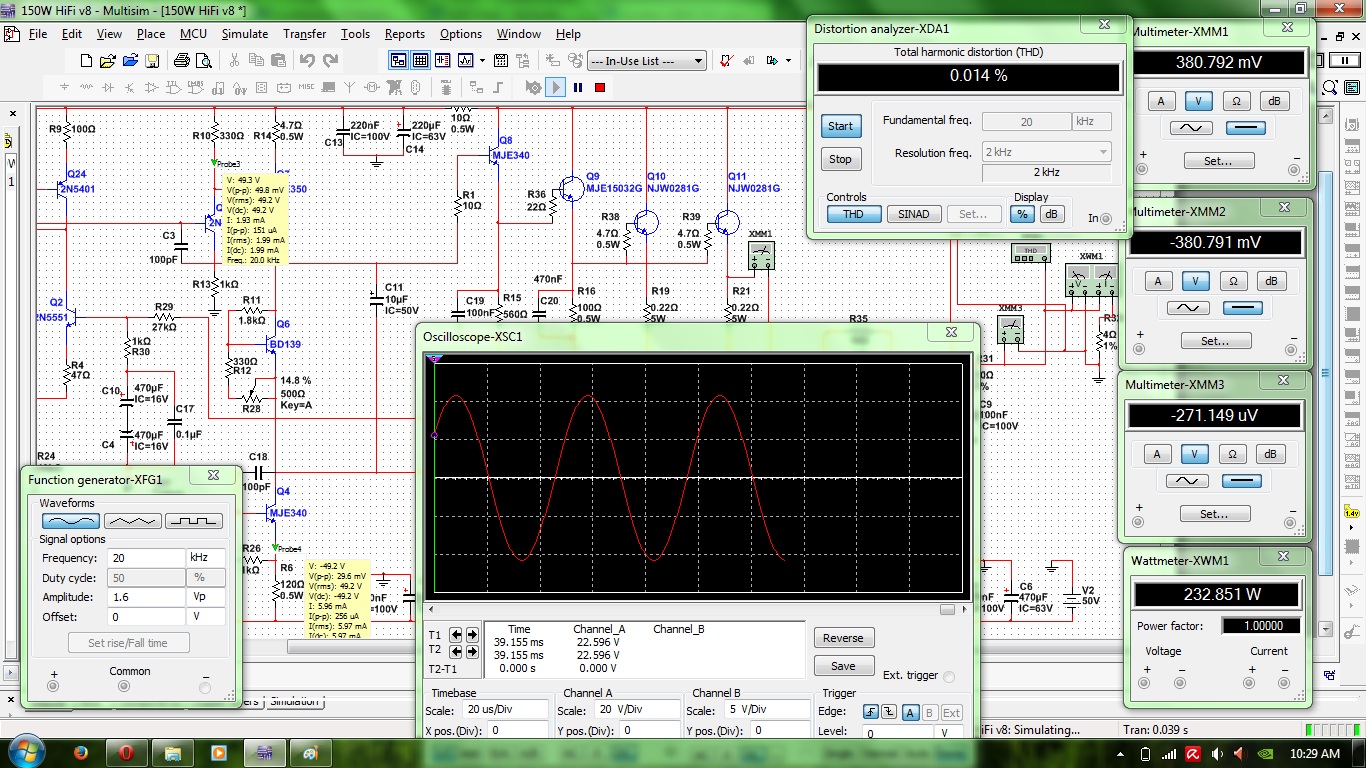Select dB mode on Multimeter-XMM3
The image size is (1366, 768).
tap(1270, 454)
